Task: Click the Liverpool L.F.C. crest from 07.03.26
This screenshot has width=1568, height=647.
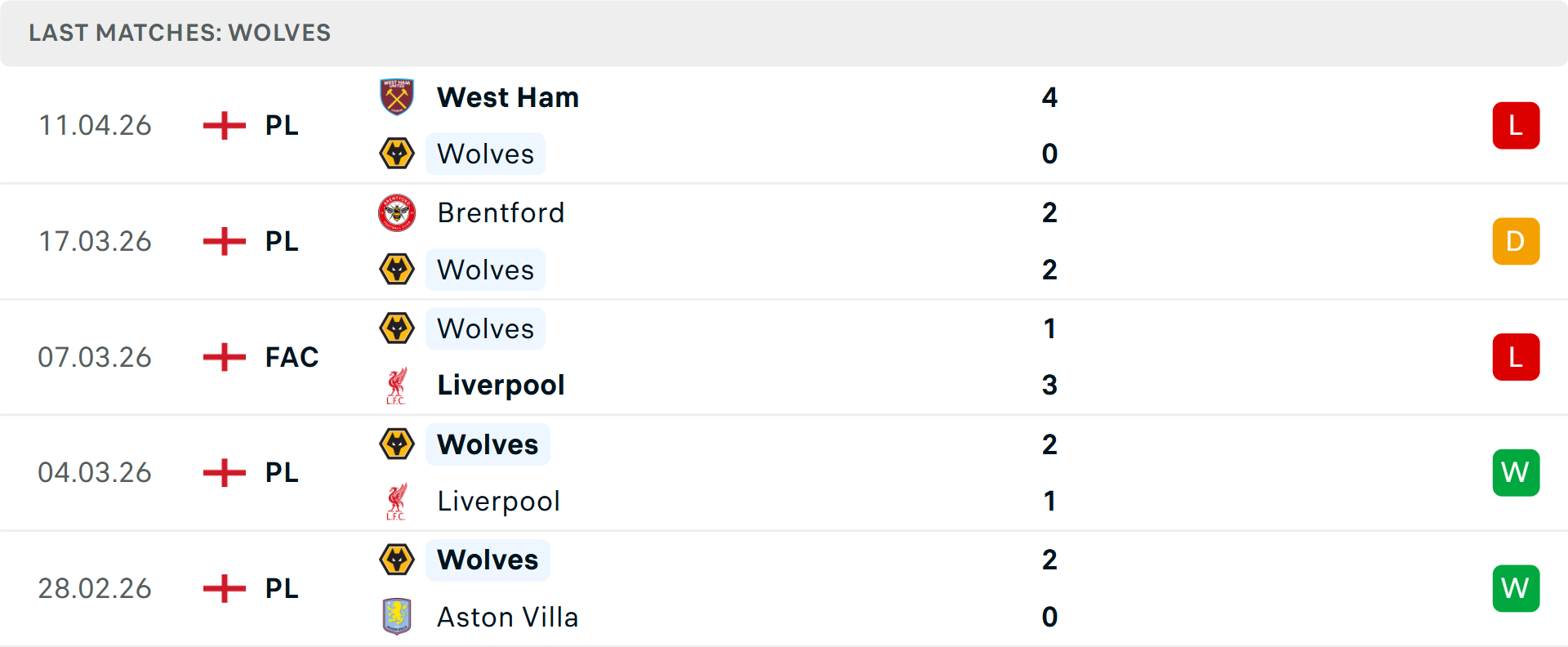Action: (x=397, y=385)
